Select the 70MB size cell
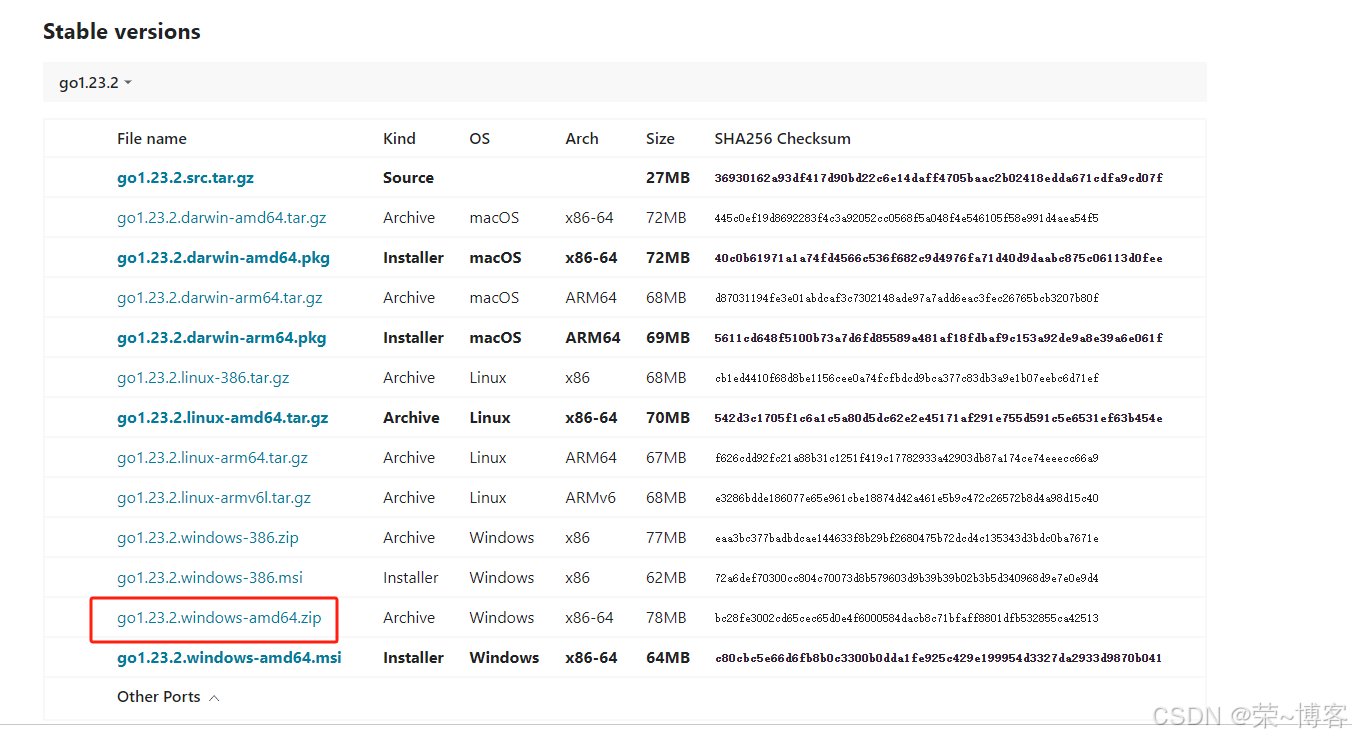1352x739 pixels. tap(668, 418)
